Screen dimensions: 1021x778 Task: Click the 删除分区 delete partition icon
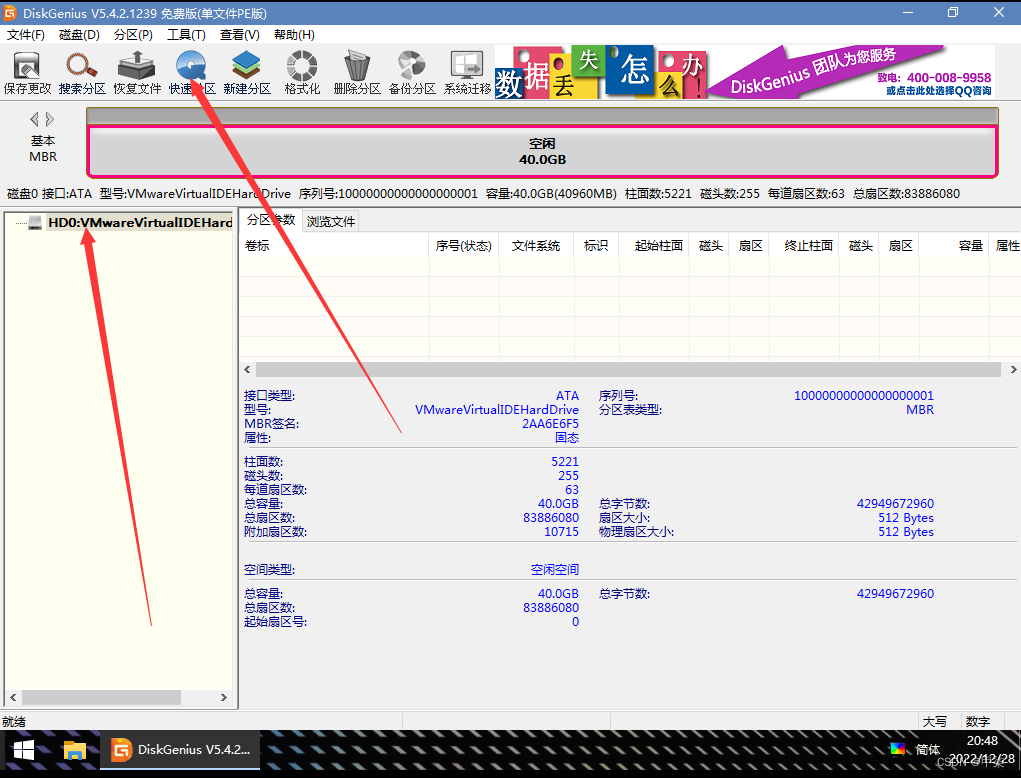click(357, 73)
